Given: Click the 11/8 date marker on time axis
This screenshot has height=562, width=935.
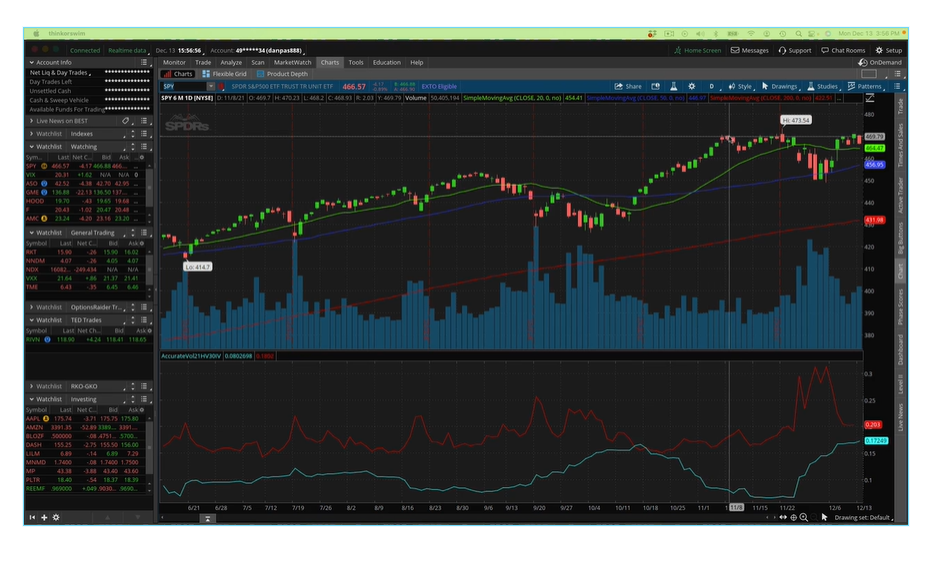Looking at the screenshot, I should point(736,508).
